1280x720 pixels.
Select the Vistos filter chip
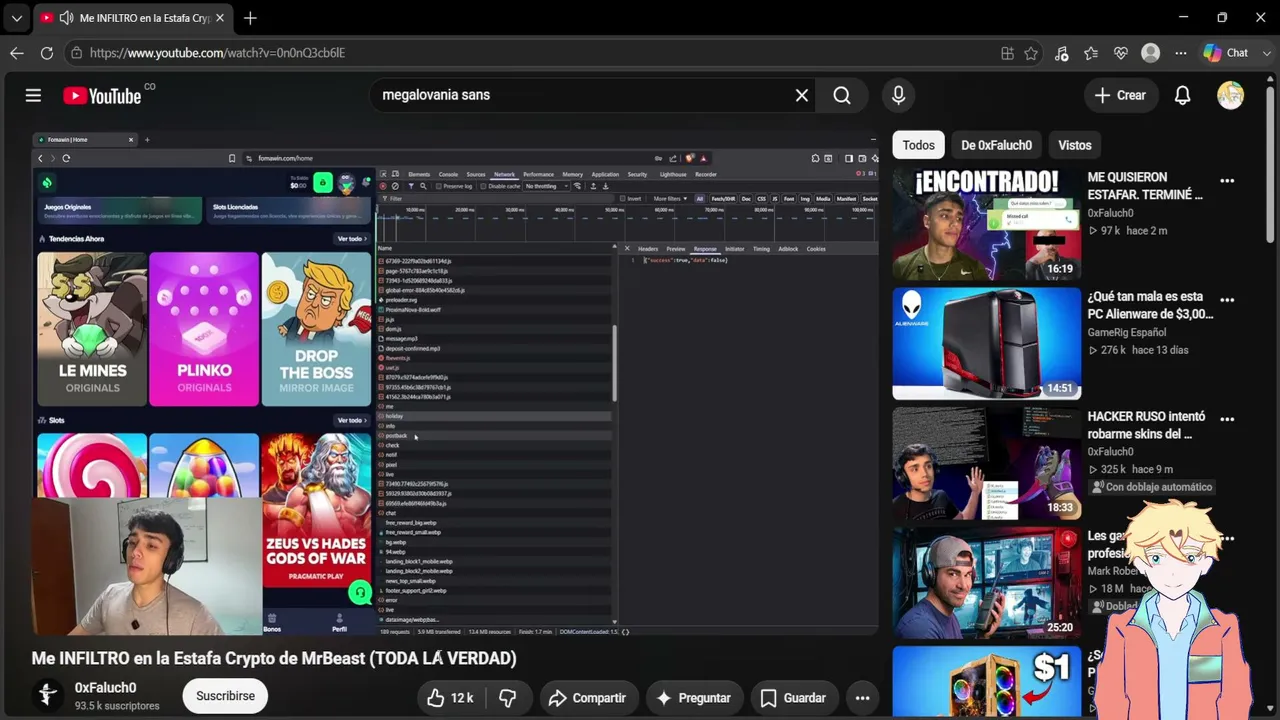(x=1075, y=145)
